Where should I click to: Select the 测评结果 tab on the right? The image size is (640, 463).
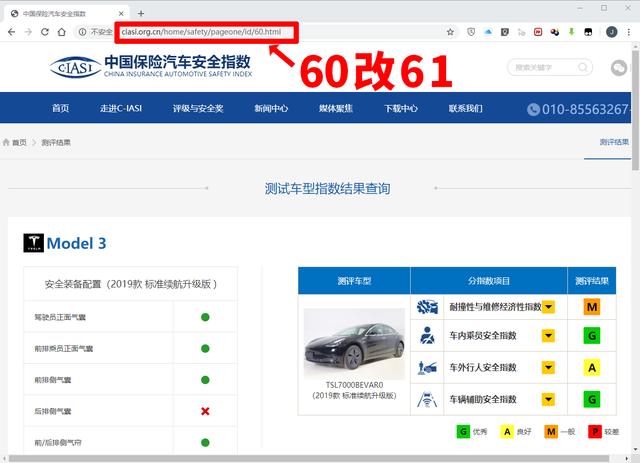(614, 142)
